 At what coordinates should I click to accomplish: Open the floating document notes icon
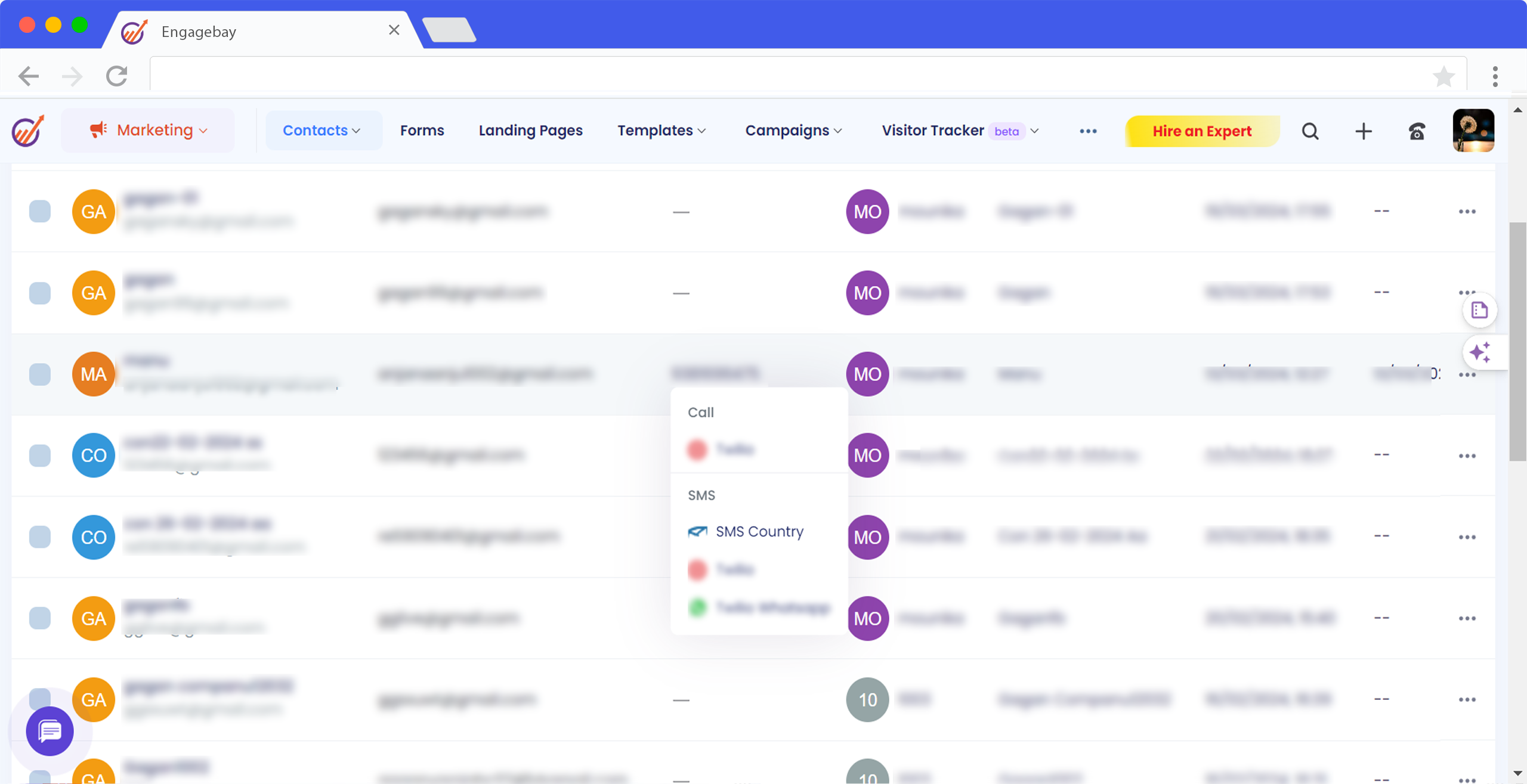pos(1479,310)
